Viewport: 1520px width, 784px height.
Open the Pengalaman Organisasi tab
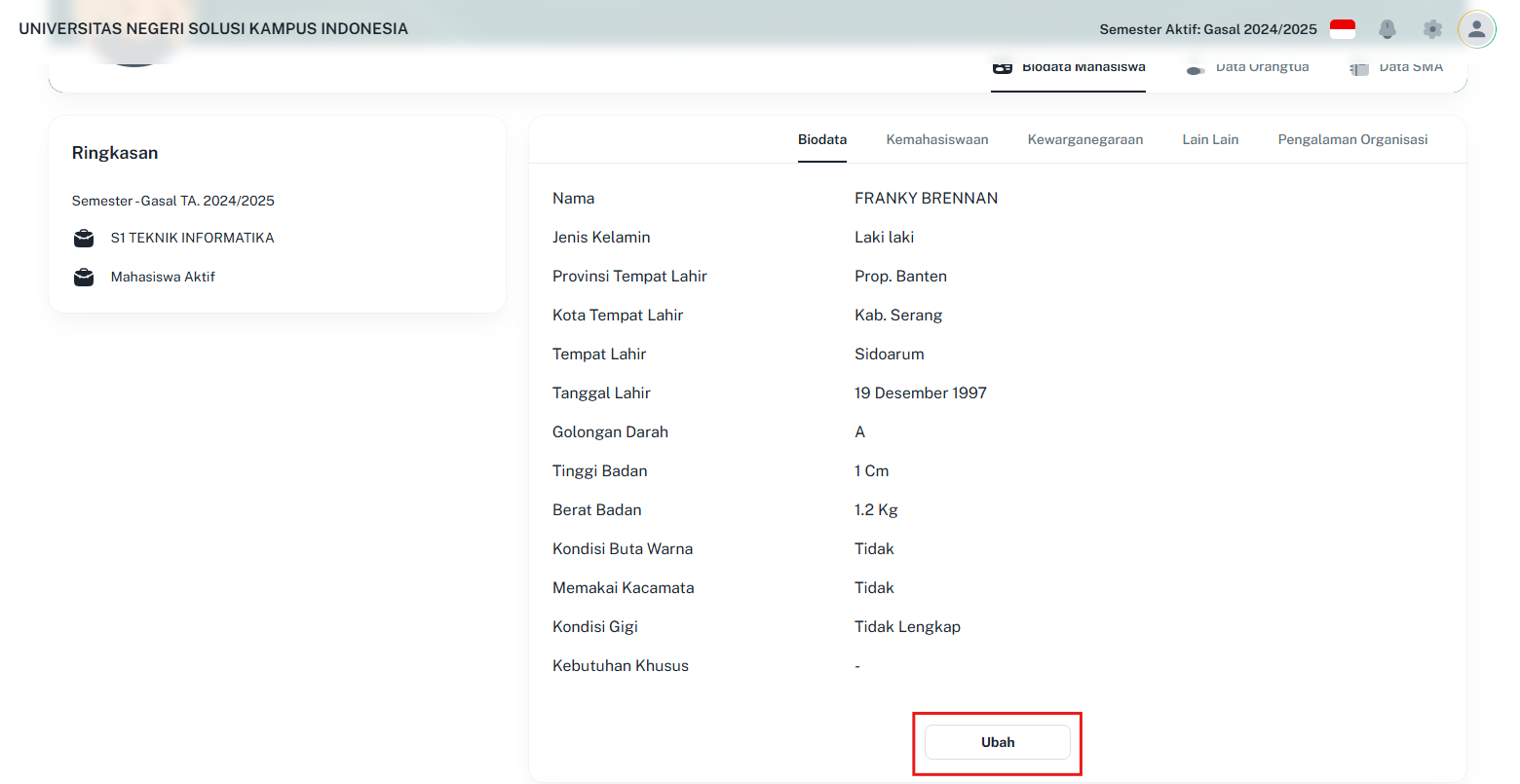tap(1352, 139)
